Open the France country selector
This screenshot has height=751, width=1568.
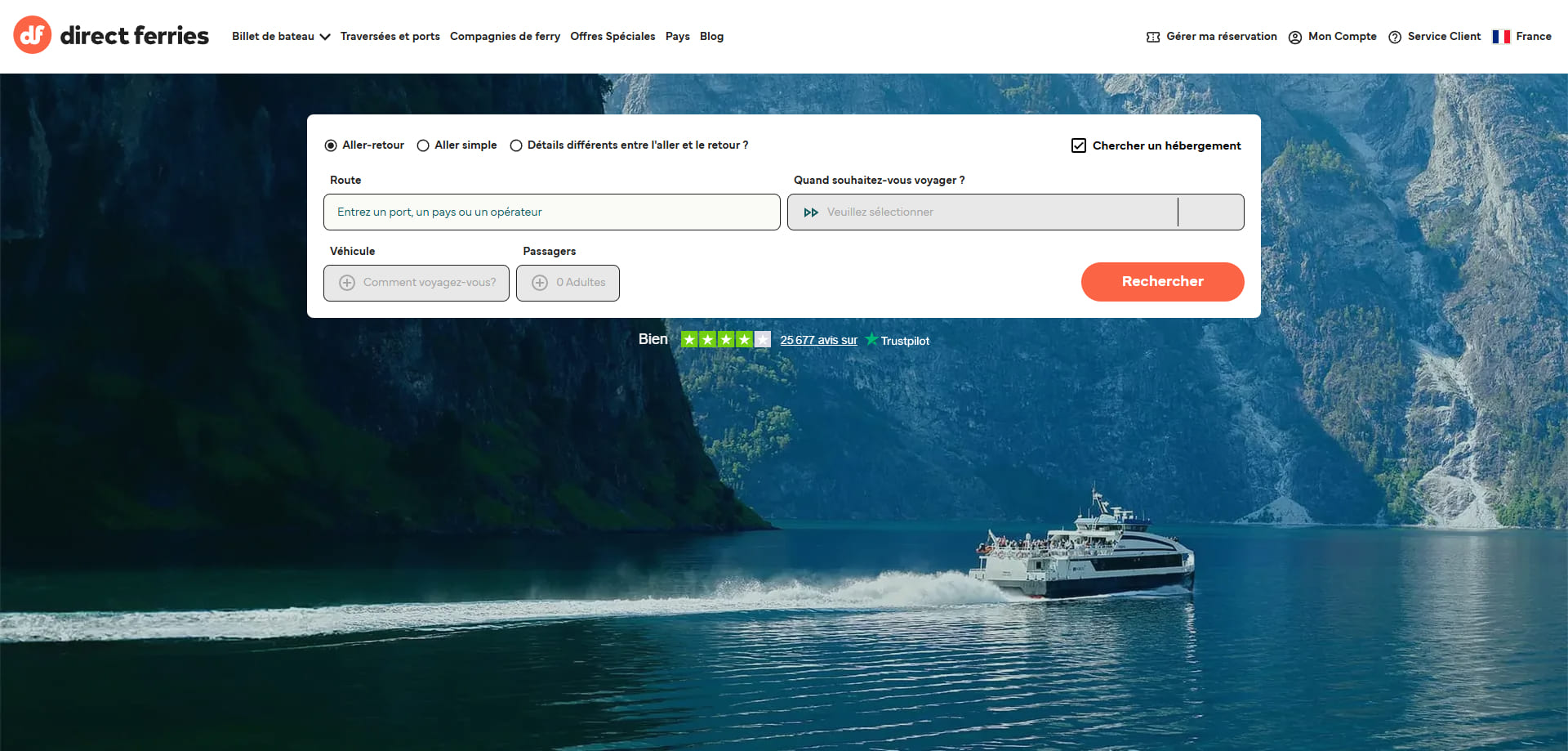click(1522, 37)
